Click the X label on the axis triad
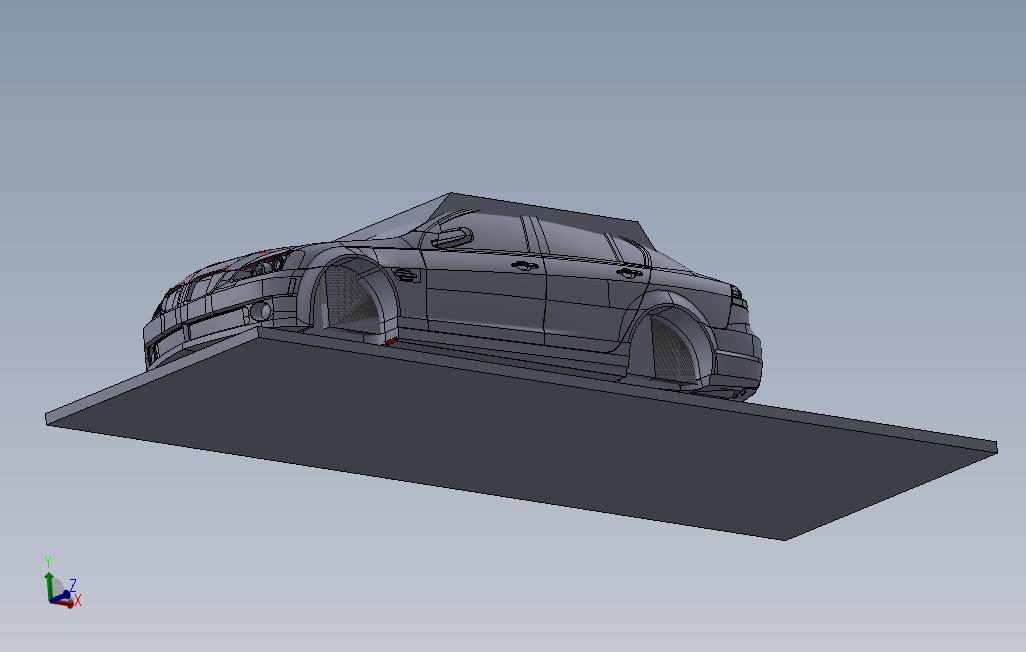This screenshot has height=652, width=1026. click(78, 600)
